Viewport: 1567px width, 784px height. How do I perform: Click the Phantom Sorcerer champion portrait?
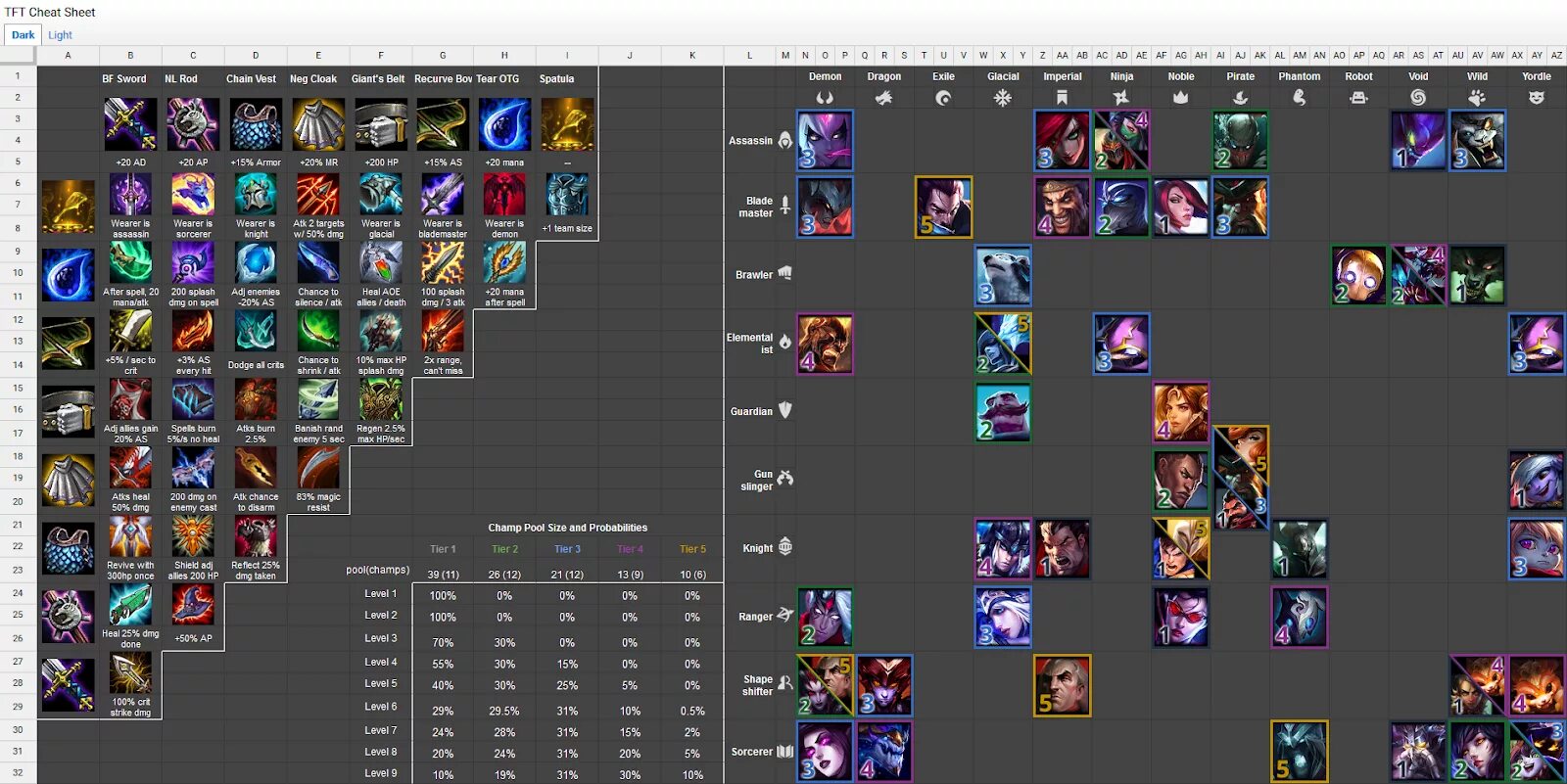(x=1300, y=752)
